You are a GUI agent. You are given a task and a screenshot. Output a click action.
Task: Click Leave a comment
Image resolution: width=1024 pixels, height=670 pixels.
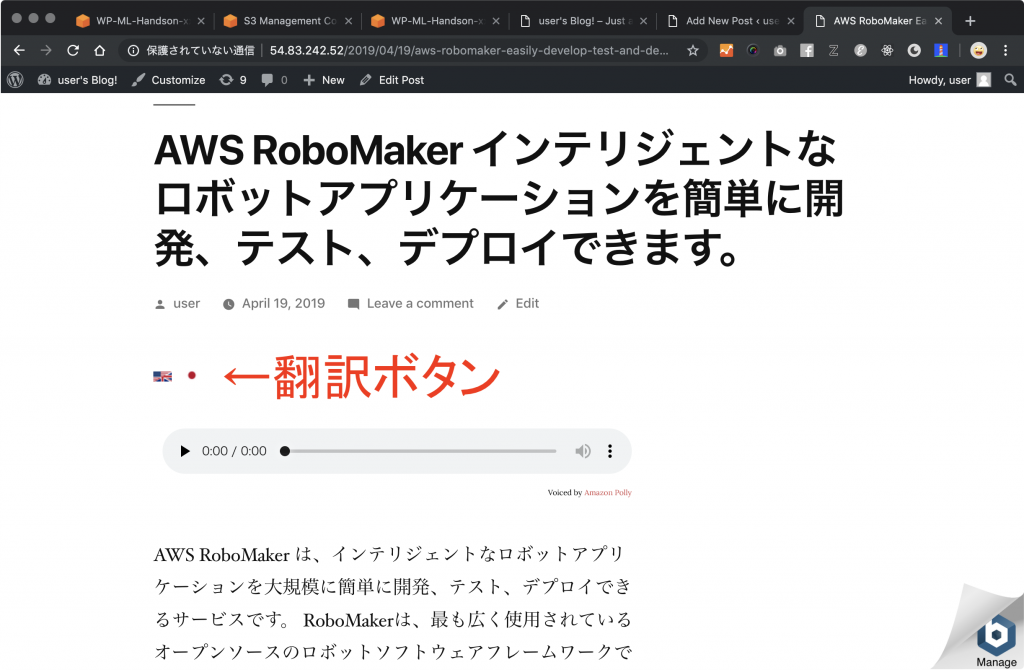click(x=420, y=304)
